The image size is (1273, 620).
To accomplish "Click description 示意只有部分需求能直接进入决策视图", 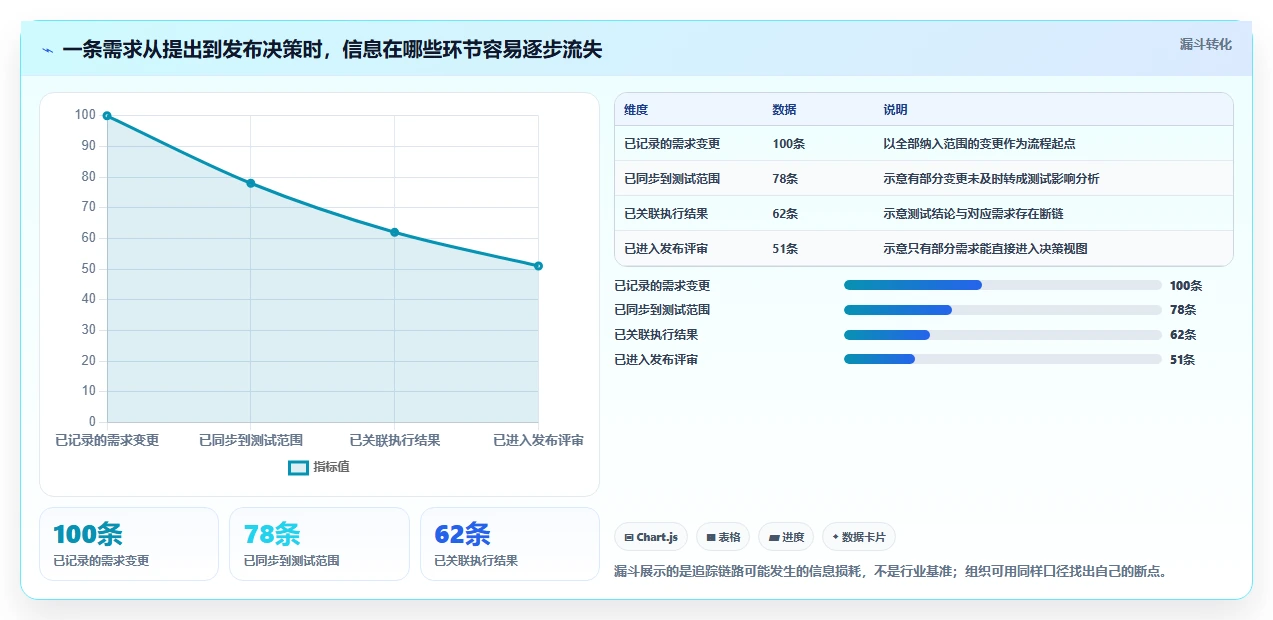I will click(985, 249).
